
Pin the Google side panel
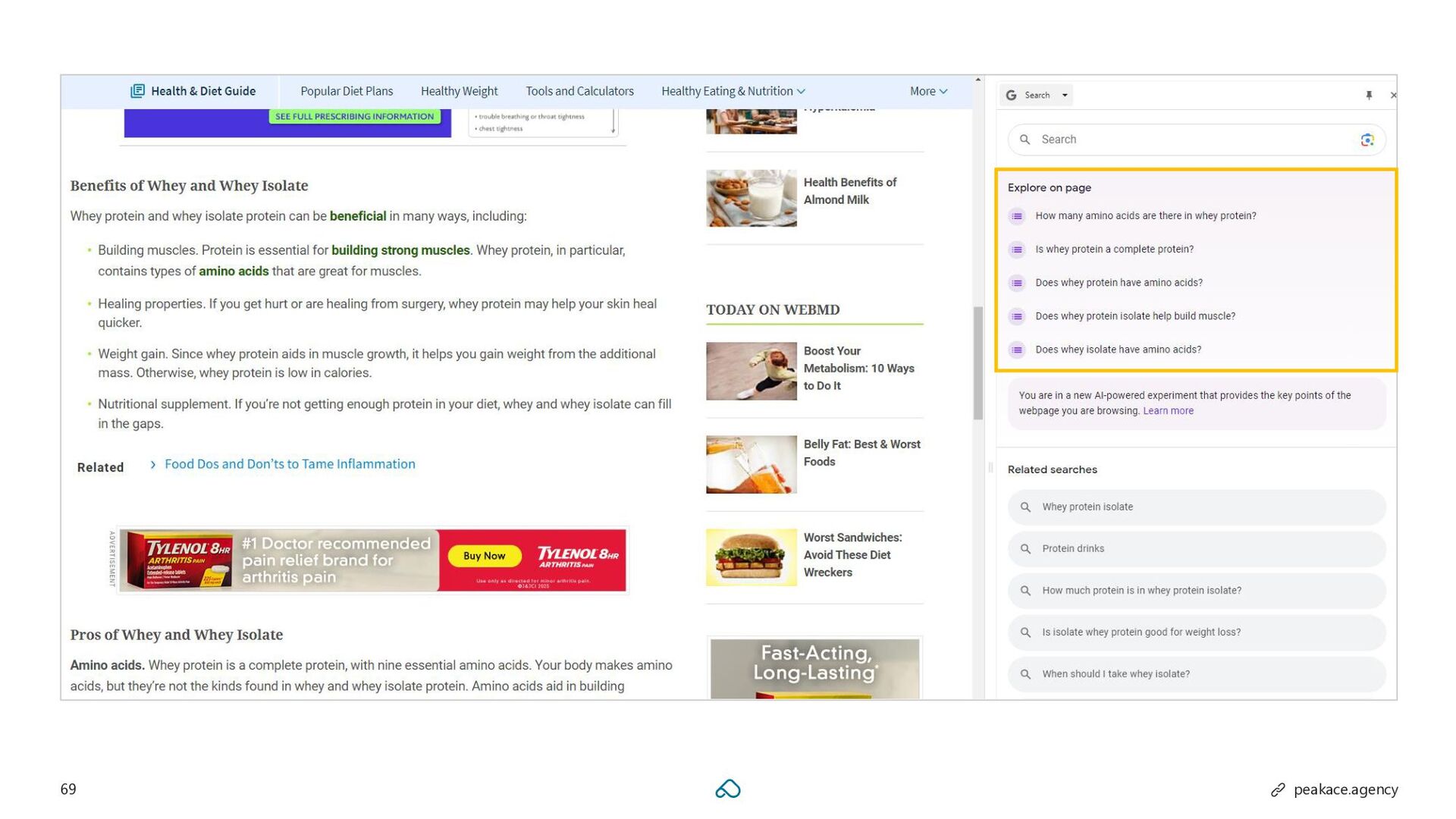coord(1369,95)
